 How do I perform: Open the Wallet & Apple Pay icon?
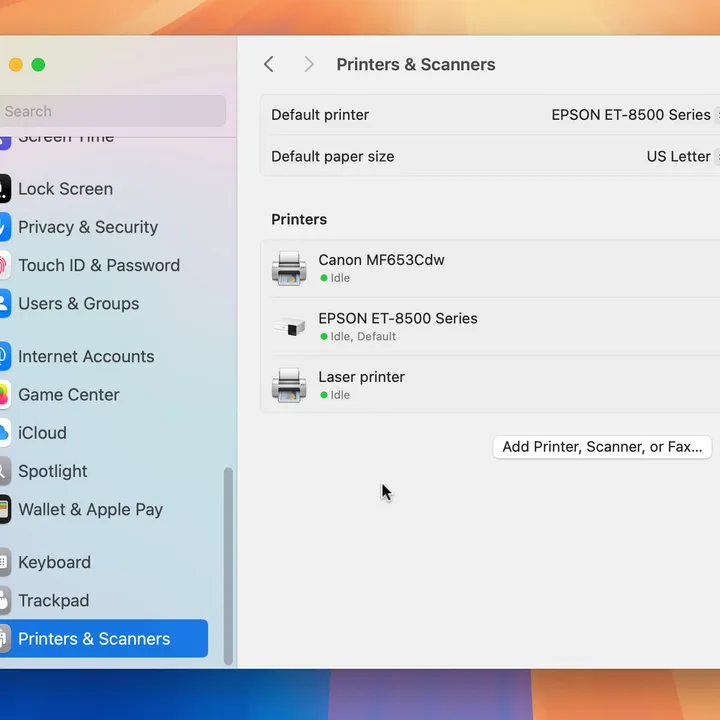[x=5, y=509]
